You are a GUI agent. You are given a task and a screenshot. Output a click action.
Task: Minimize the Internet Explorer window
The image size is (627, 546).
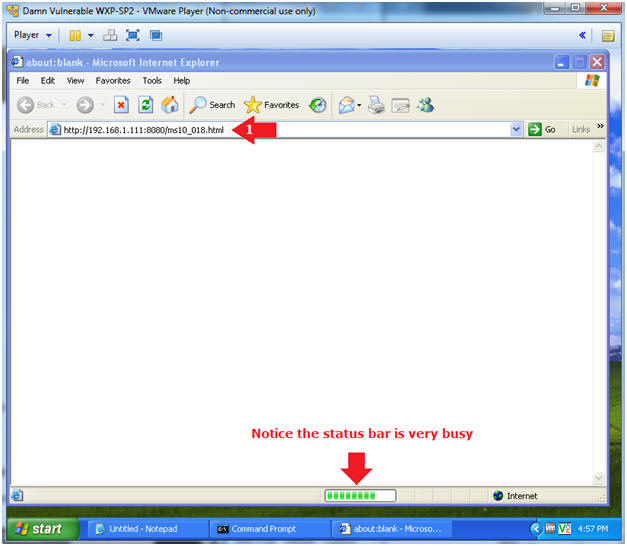[562, 62]
